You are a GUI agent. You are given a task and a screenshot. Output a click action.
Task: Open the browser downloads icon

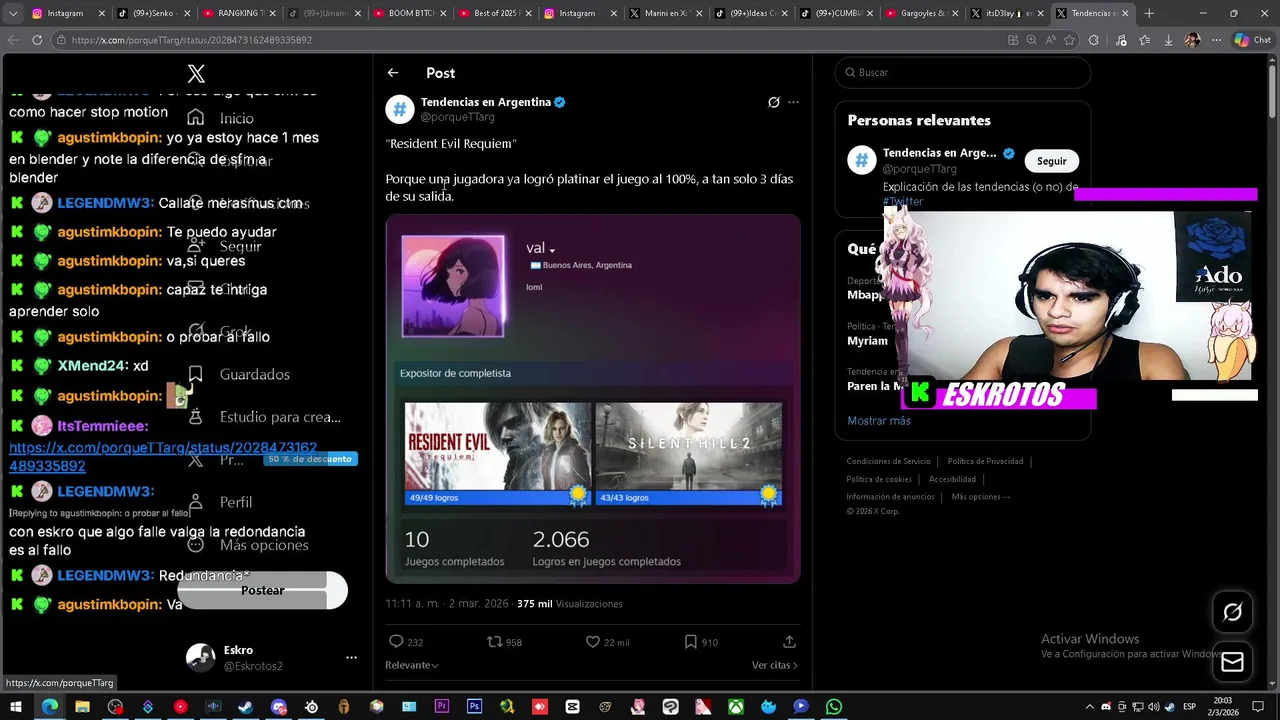[1168, 40]
